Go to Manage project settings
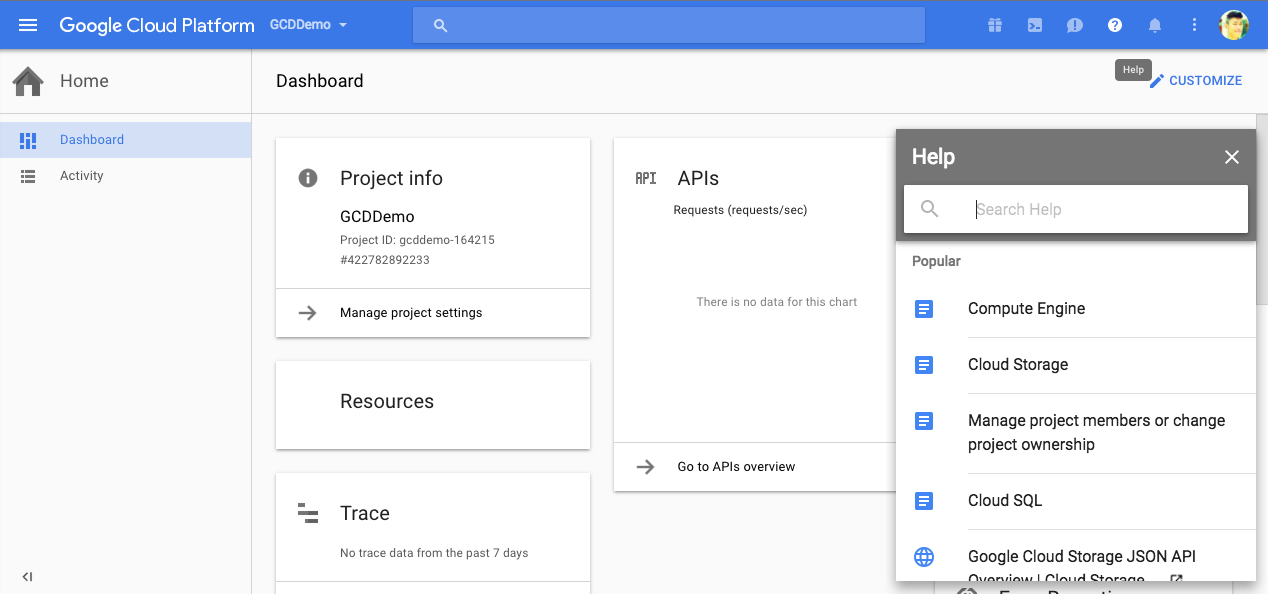Screen dimensions: 1268x594 pos(410,313)
